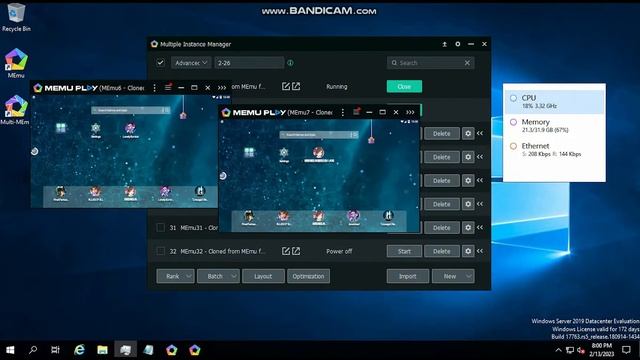The height and width of the screenshot is (360, 640).
Task: Open the hamburger menu in MEmu6 window
Action: (x=168, y=87)
